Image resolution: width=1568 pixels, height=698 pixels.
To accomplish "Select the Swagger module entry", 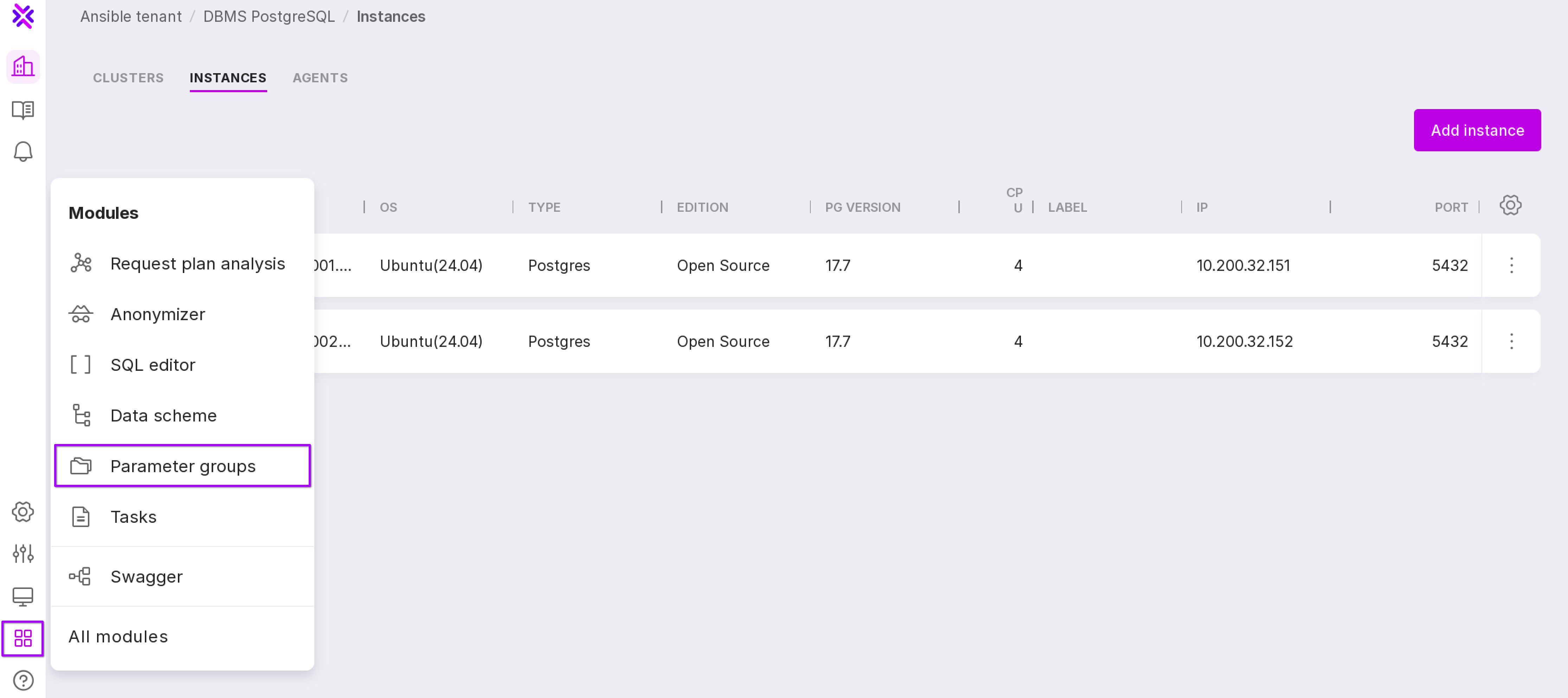I will (146, 576).
